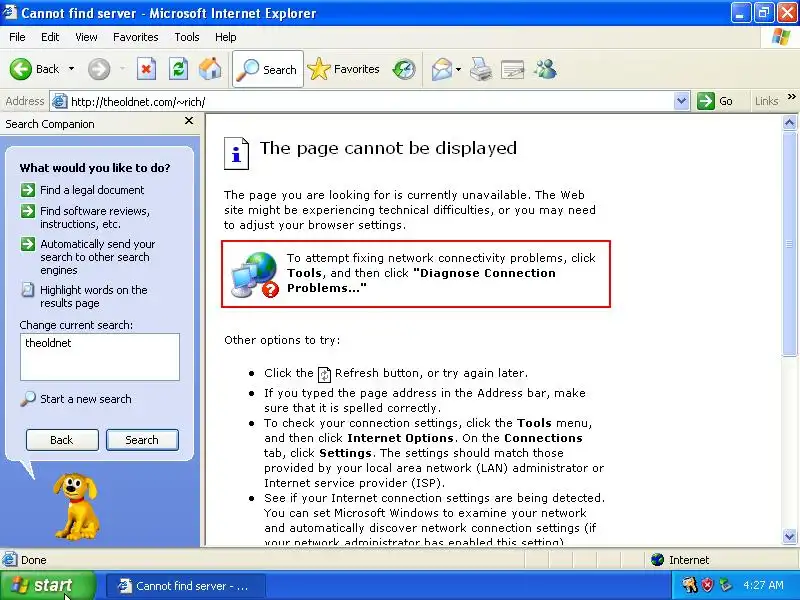This screenshot has width=800, height=600.
Task: Open the Favorites menu
Action: tap(136, 37)
